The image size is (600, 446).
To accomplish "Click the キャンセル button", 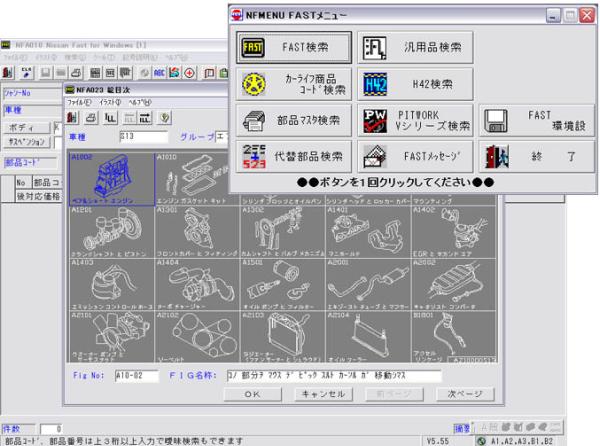I will coord(324,394).
